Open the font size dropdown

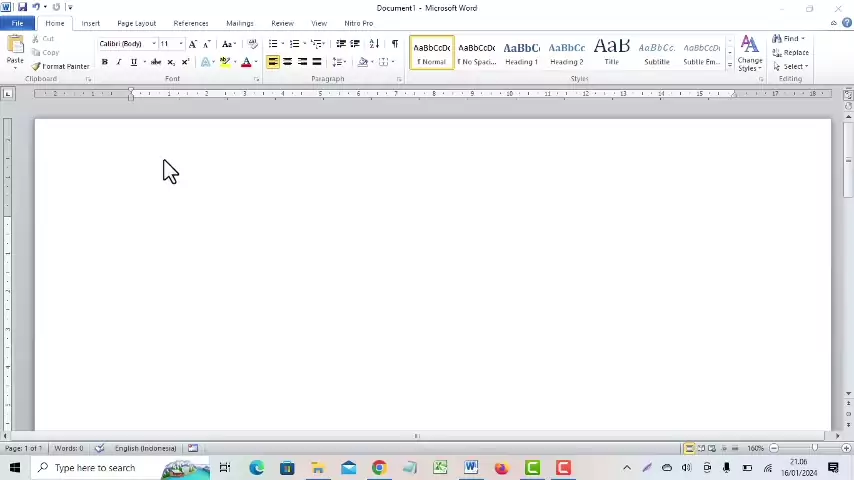pyautogui.click(x=181, y=44)
